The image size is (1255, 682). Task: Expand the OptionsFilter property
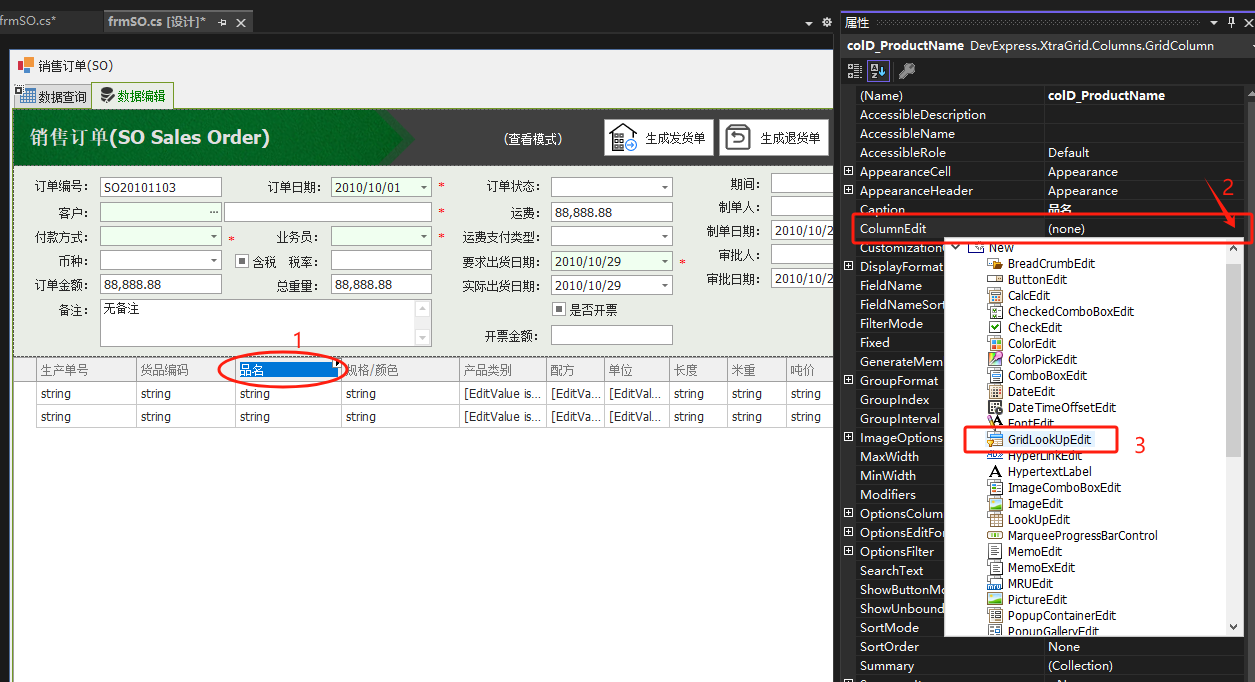849,551
